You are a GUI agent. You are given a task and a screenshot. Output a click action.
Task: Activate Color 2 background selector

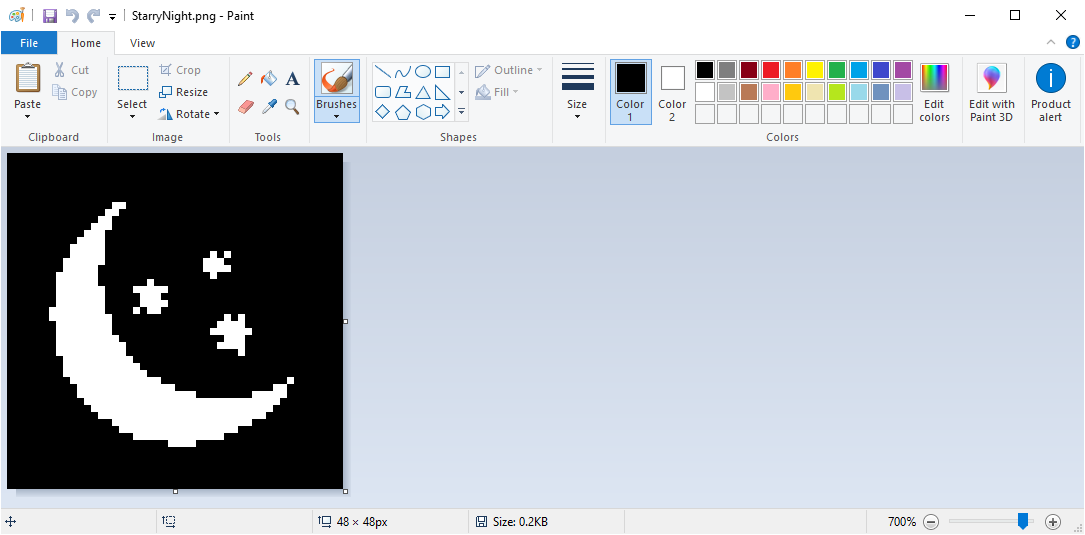pos(672,92)
